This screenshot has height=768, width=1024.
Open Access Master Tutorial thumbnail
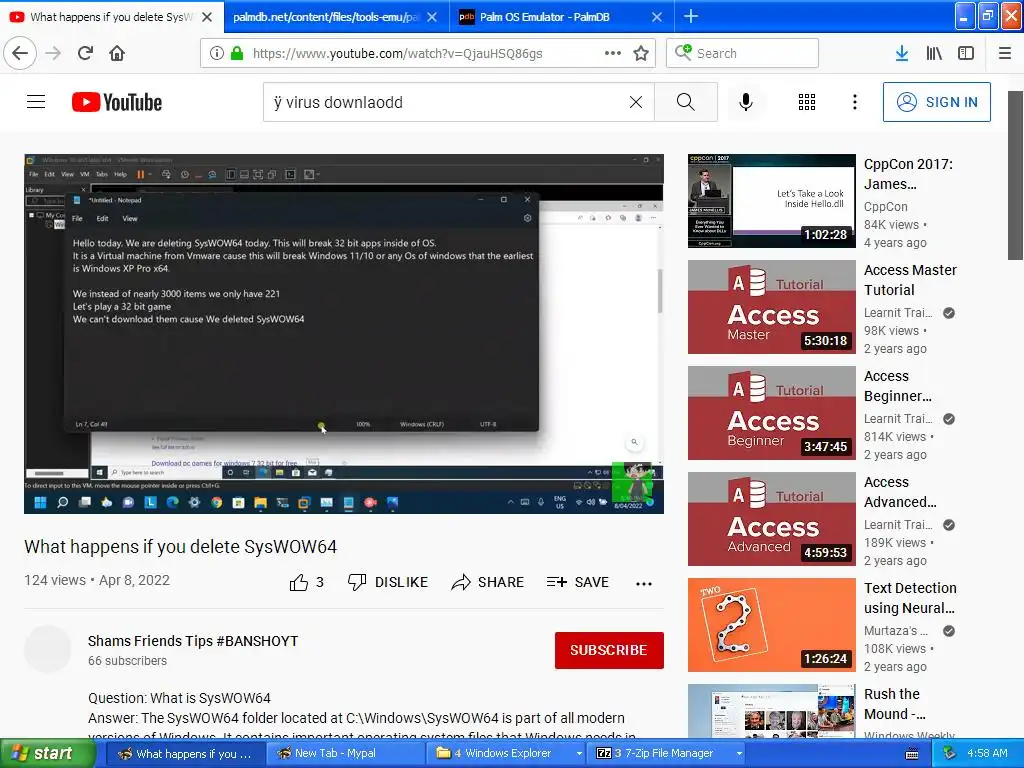(771, 307)
